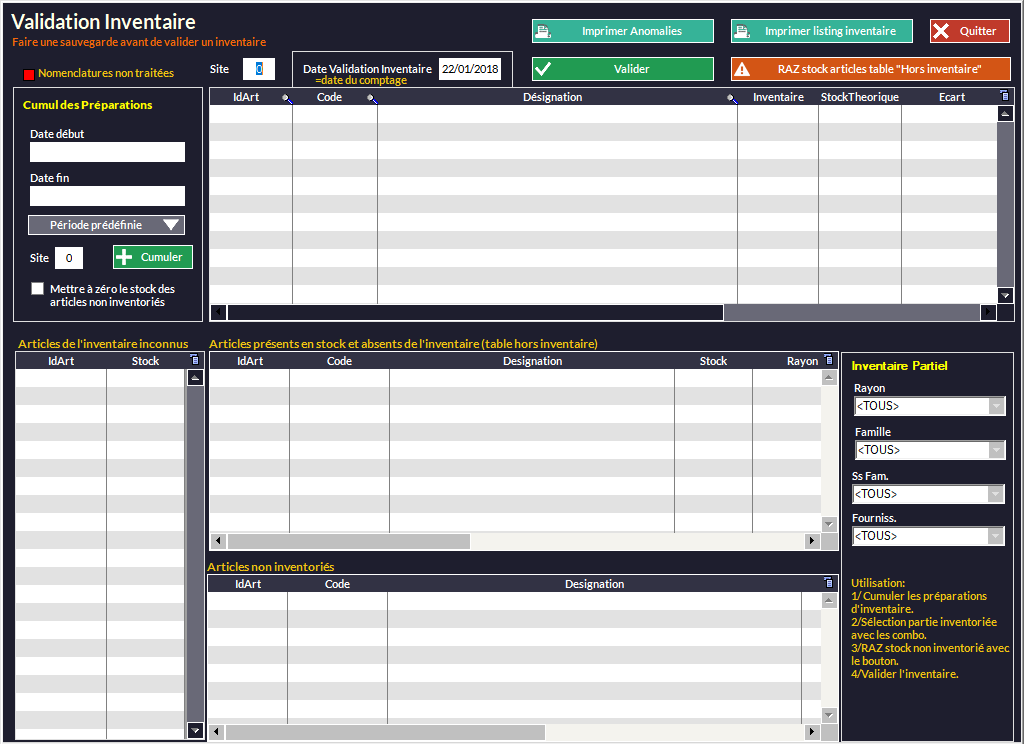Viewport: 1024px width, 744px height.
Task: Click search icon in Désignation column header
Action: tap(731, 98)
